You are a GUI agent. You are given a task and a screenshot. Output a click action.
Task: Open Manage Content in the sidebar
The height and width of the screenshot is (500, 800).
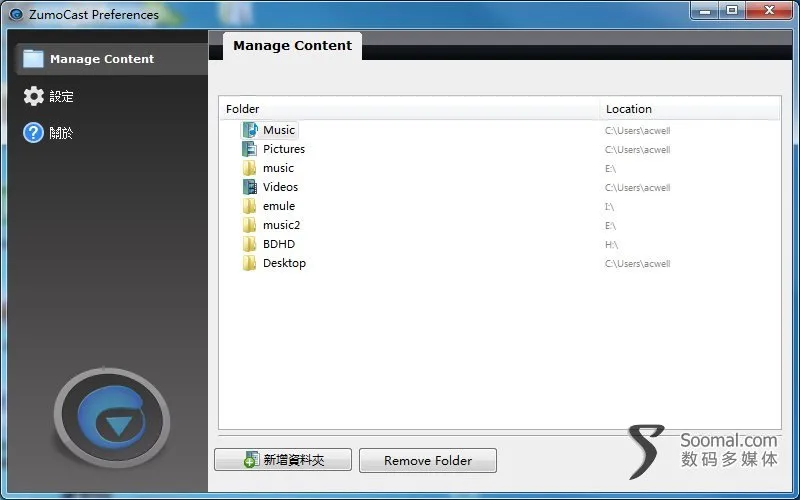point(111,59)
